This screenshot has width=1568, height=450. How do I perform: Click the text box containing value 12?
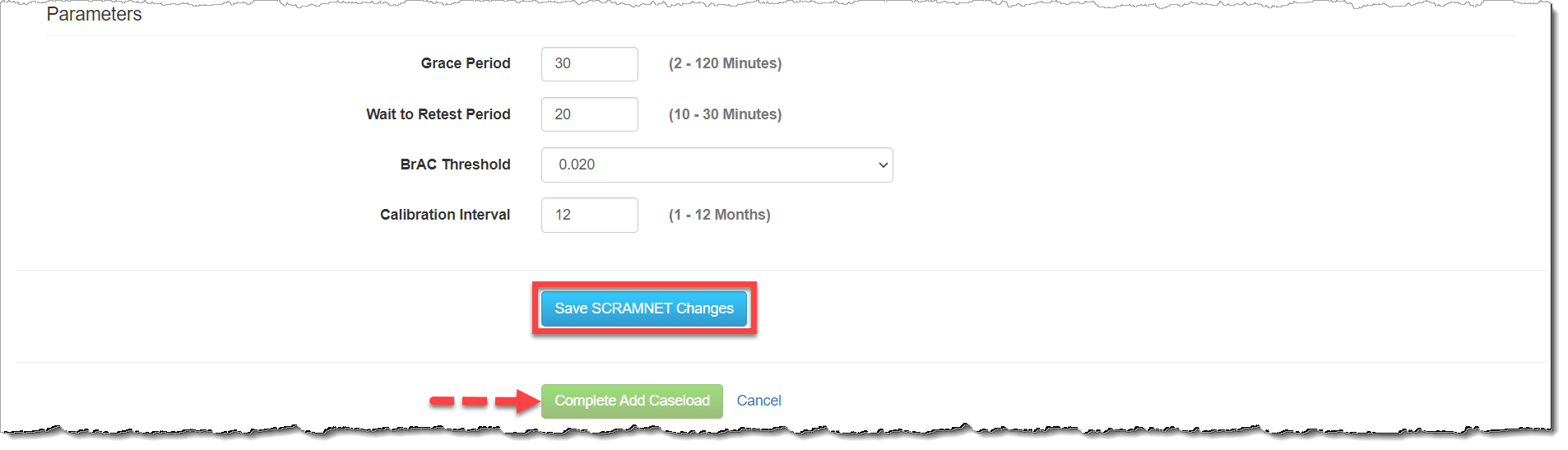click(x=589, y=216)
